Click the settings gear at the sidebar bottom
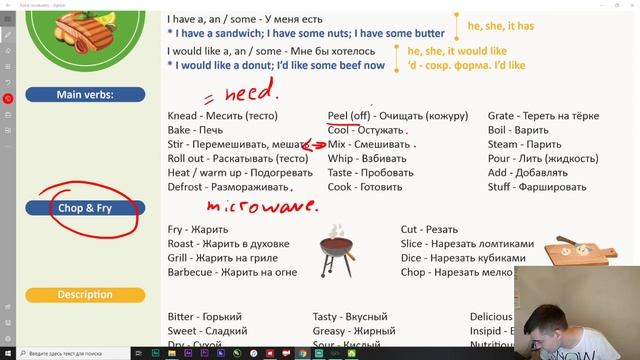 [x=8, y=338]
